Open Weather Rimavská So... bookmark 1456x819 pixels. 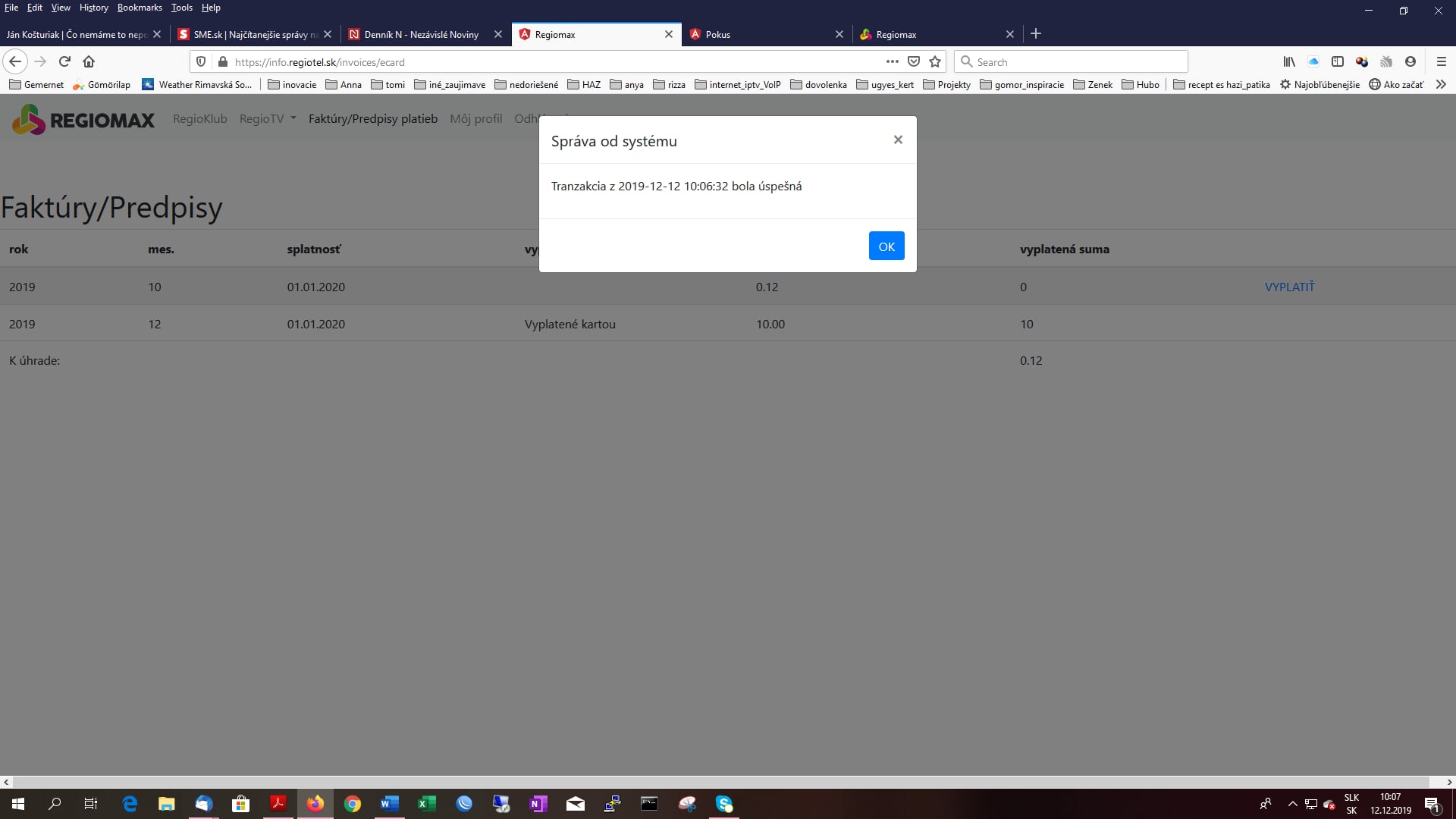pyautogui.click(x=197, y=84)
